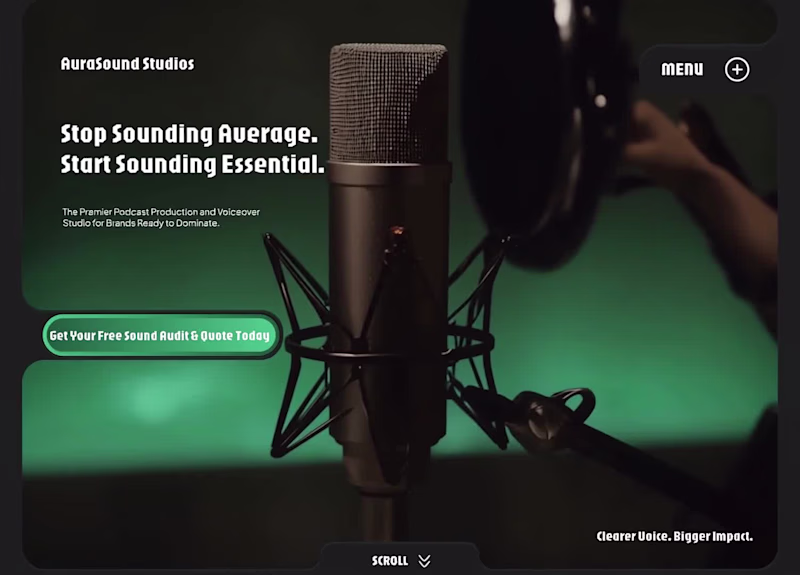Click the Clearer Voice. Bigger Impact. tagline

point(674,536)
